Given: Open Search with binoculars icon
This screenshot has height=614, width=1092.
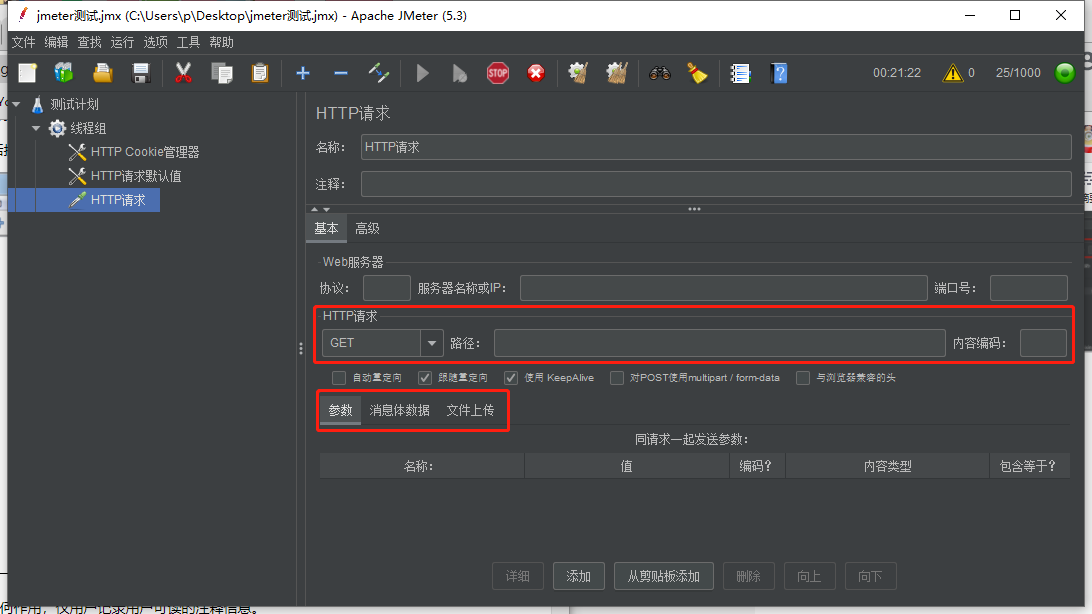Looking at the screenshot, I should 660,73.
